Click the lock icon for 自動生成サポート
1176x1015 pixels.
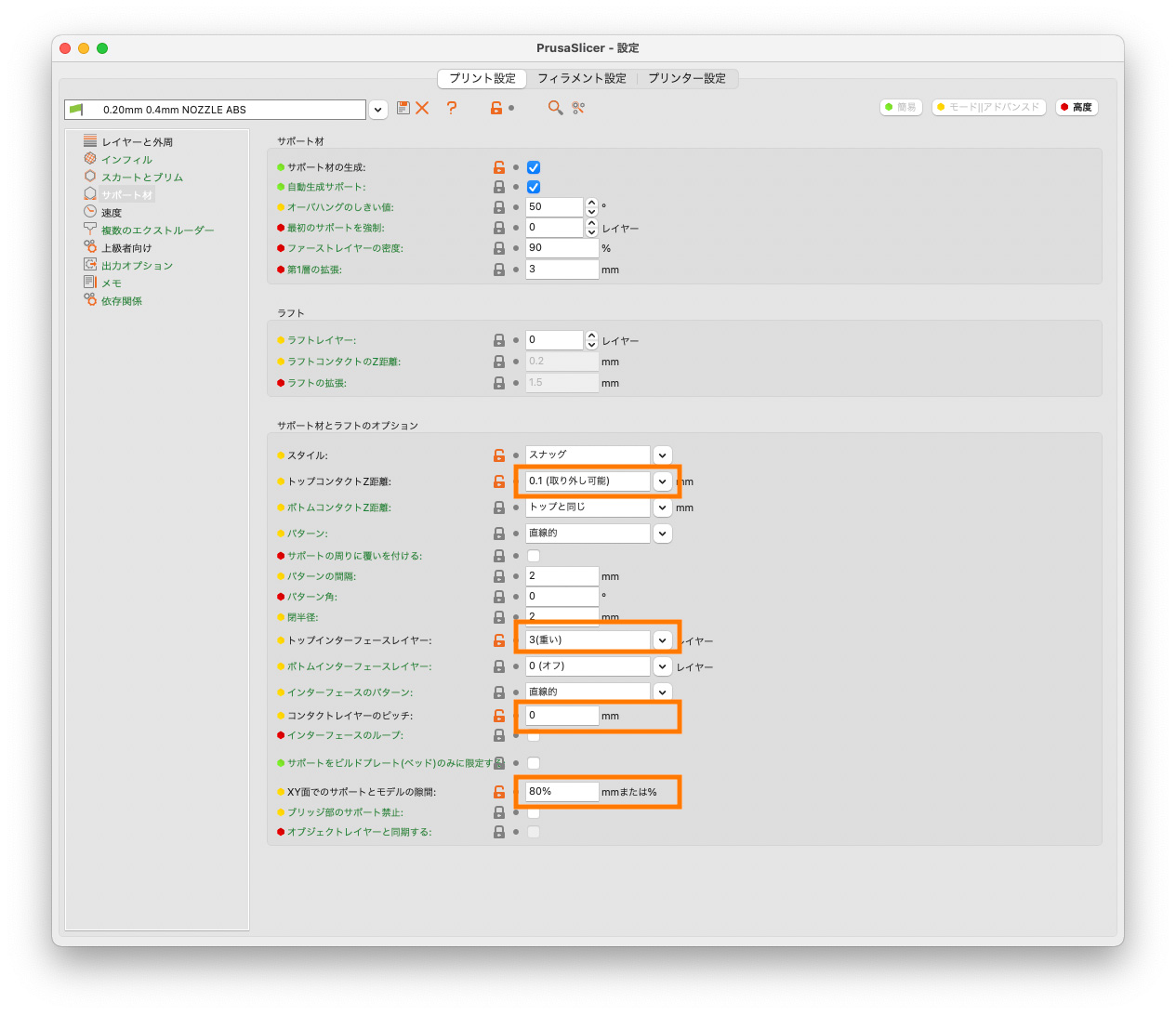point(499,187)
